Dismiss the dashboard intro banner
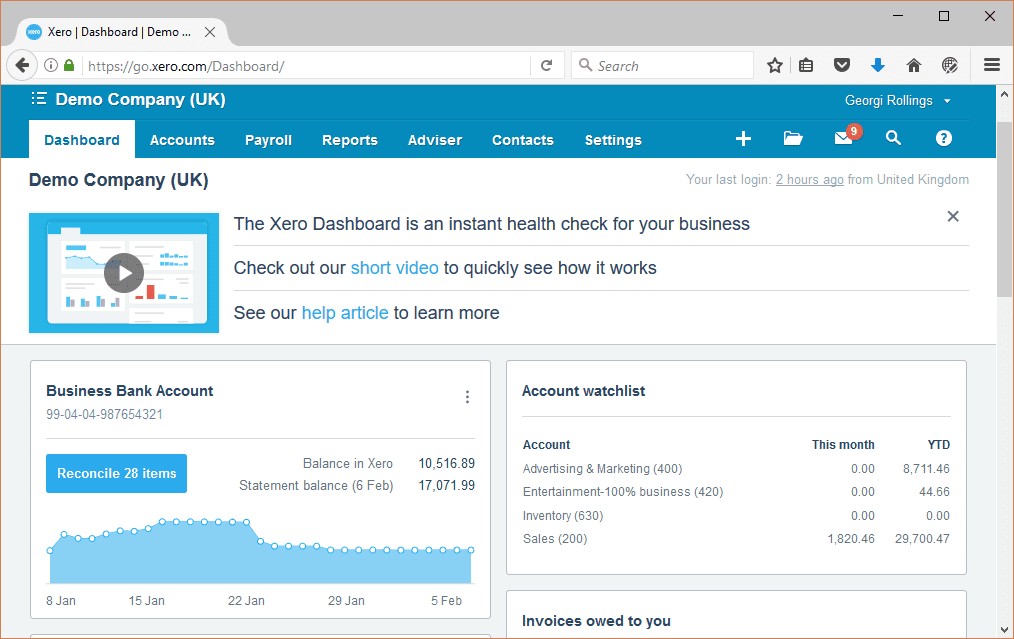1014x639 pixels. click(953, 217)
